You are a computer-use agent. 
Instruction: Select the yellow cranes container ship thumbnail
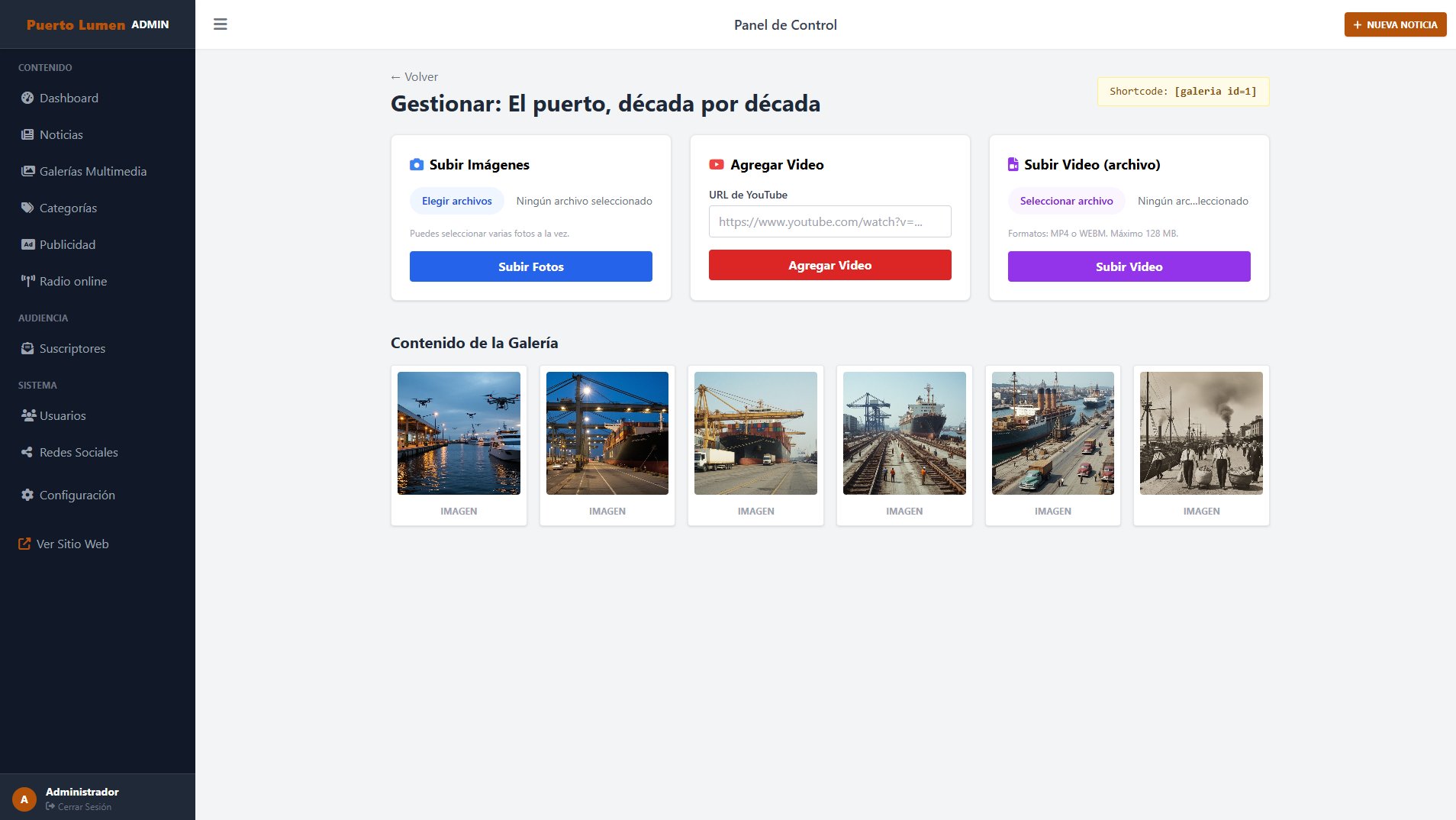click(x=755, y=433)
